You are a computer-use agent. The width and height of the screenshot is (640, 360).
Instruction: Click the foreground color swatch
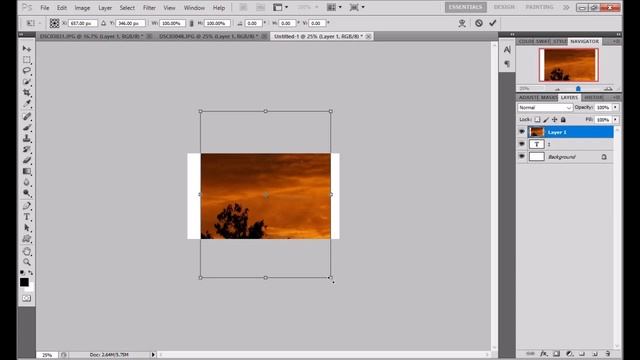point(24,282)
